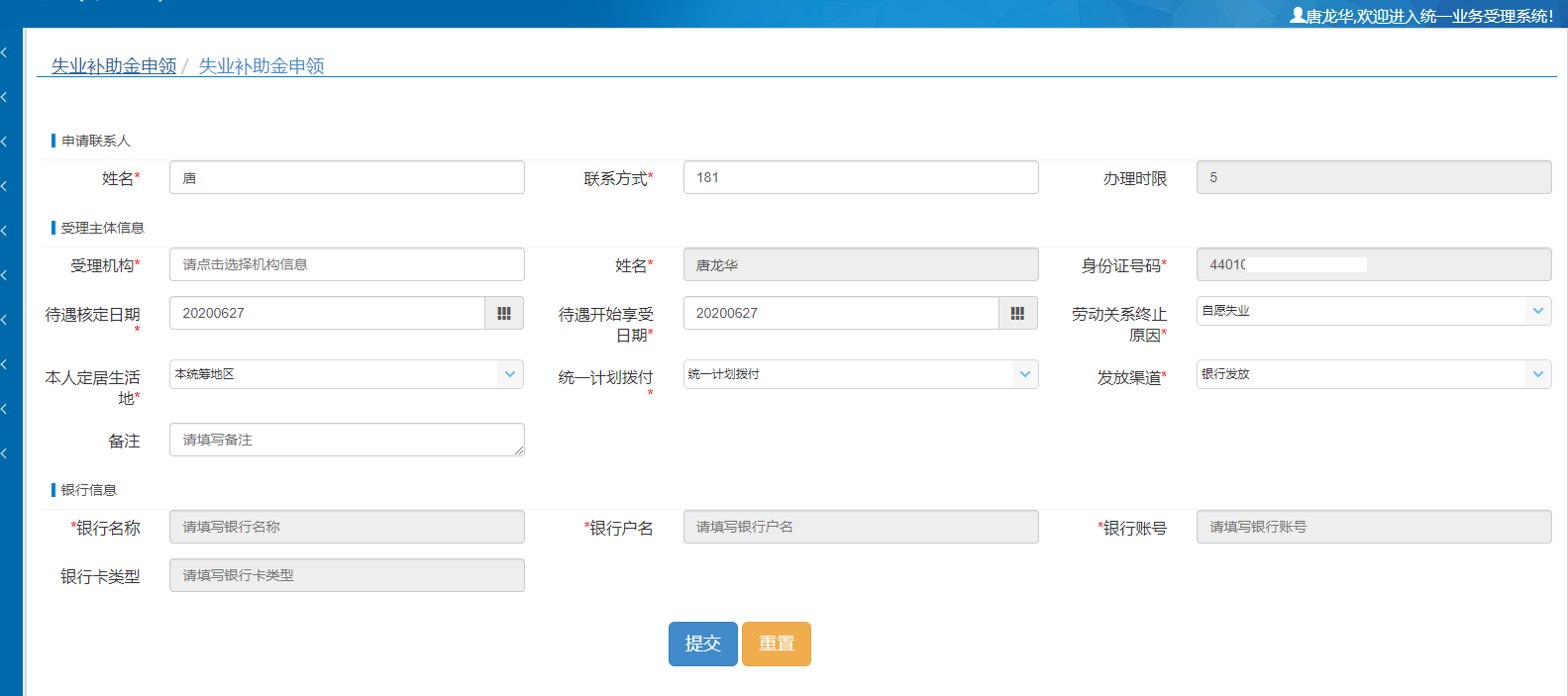Click the first 失业补助金申领 breadcrumb link
The image size is (1568, 696).
pyautogui.click(x=114, y=65)
